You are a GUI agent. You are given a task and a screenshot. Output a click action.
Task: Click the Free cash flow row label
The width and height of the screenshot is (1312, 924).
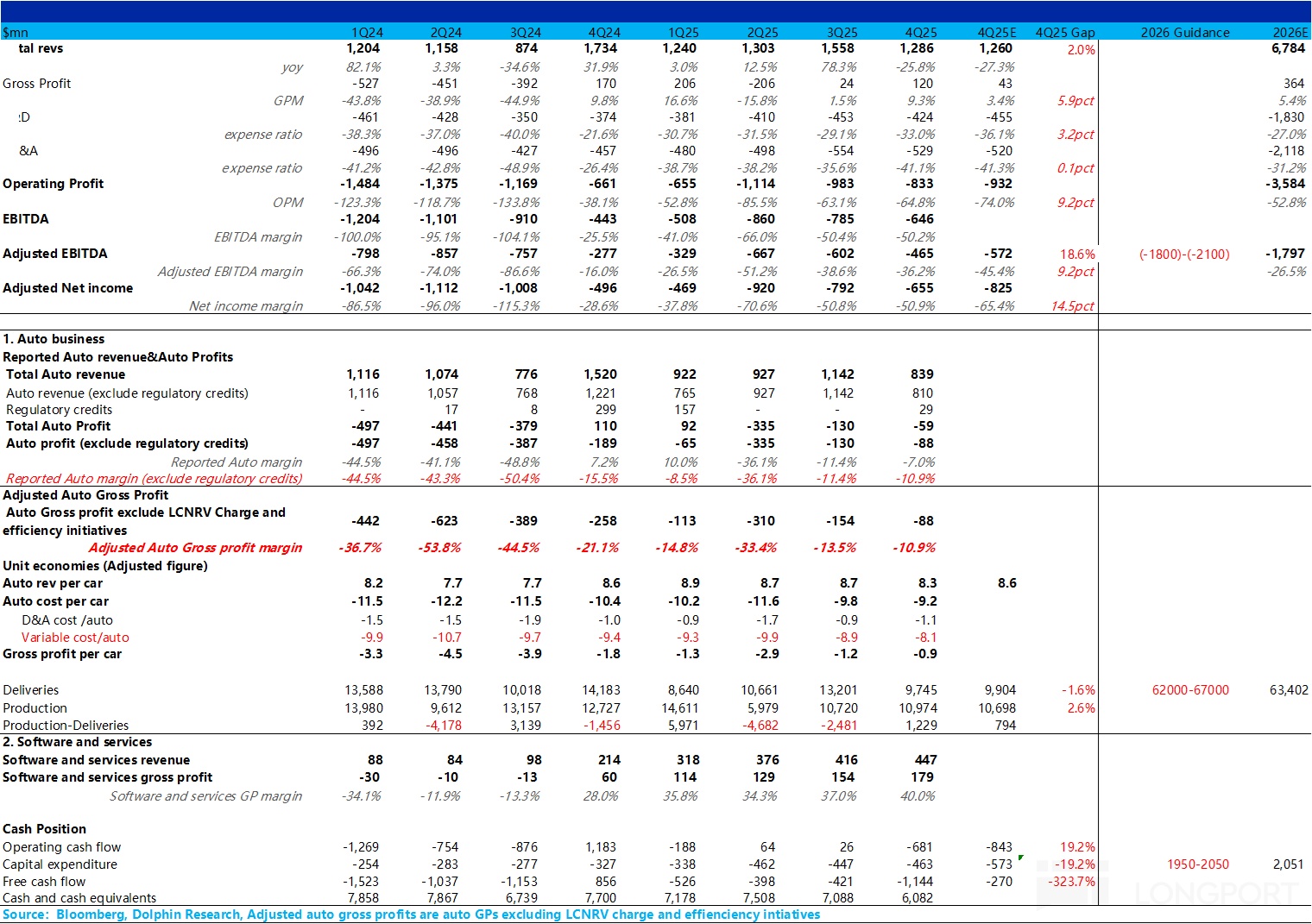click(44, 882)
